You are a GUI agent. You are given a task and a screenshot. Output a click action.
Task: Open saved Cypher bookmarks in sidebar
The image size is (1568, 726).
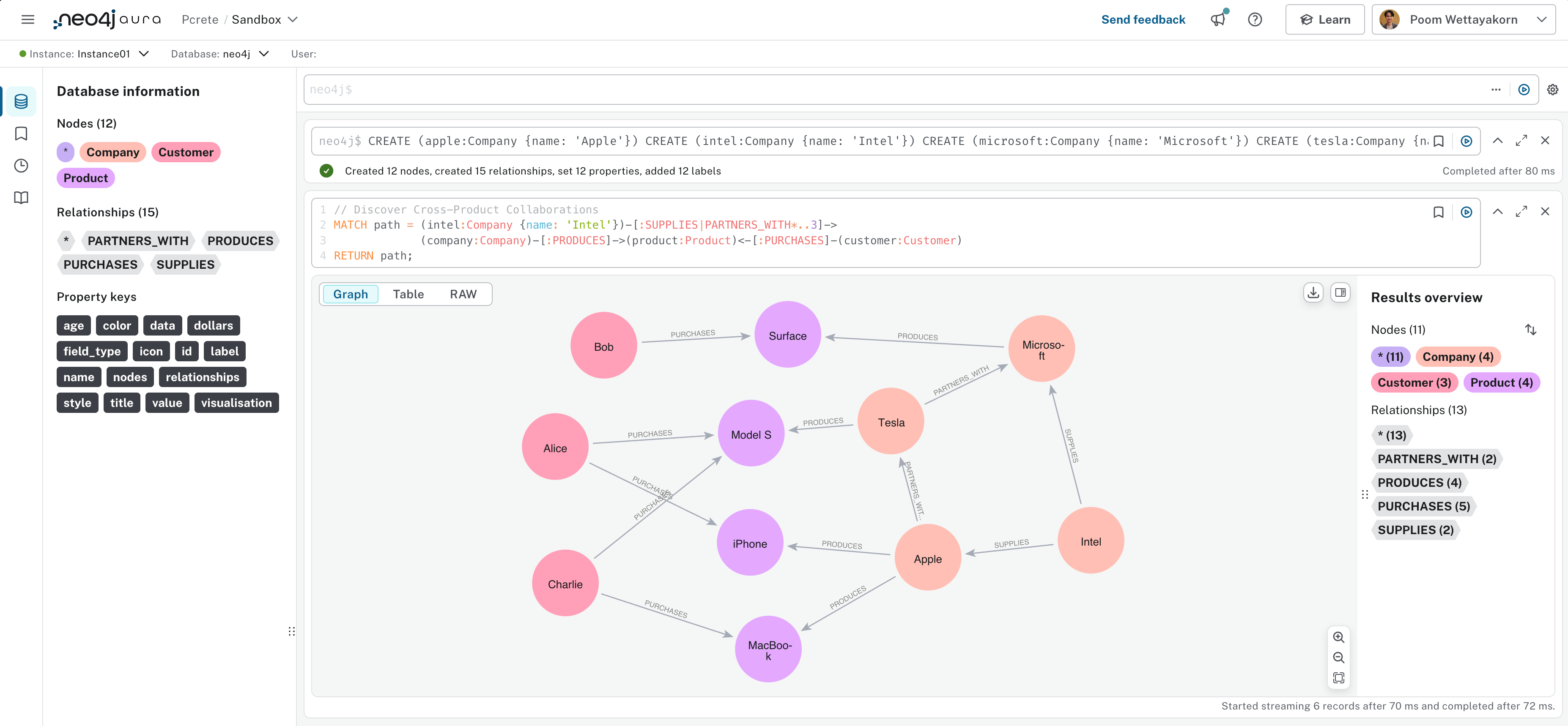coord(21,133)
